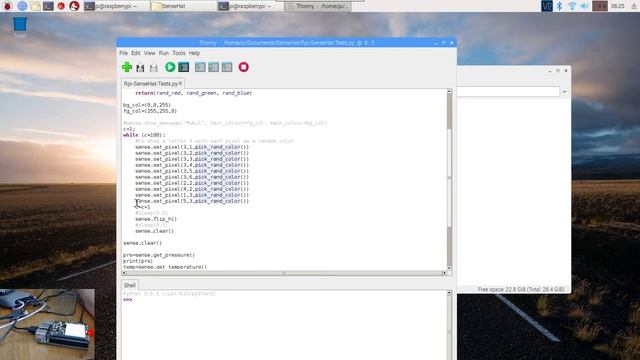
Task: Click the line 'sense.set_pixel(3,1,pick_rand_color())'
Action: (x=192, y=147)
